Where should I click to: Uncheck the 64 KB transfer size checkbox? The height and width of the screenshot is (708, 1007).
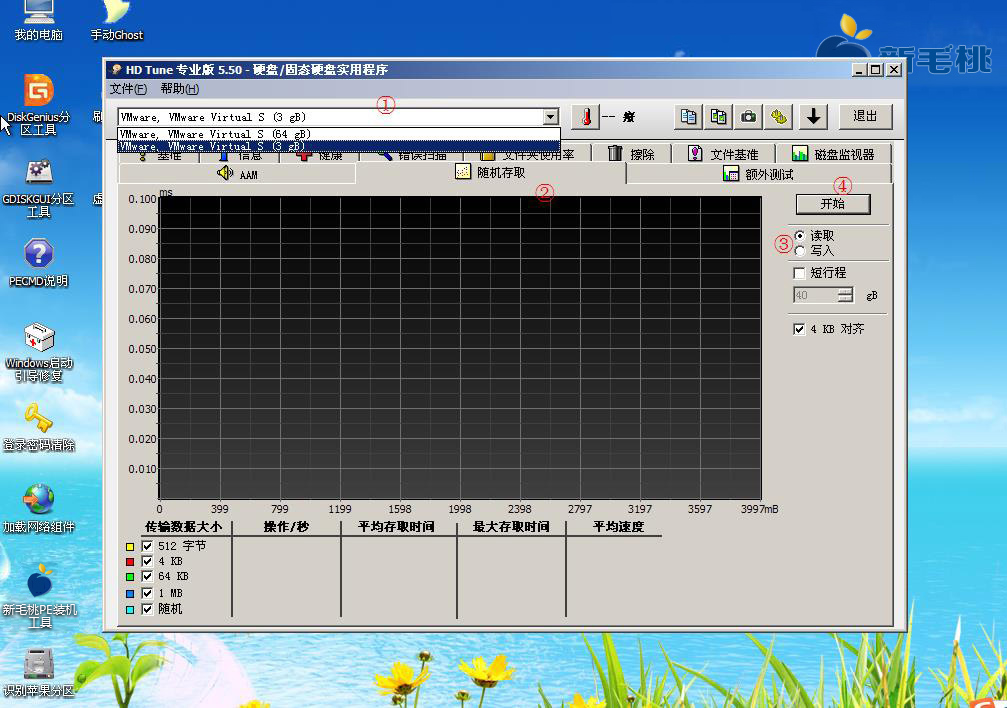click(x=147, y=577)
